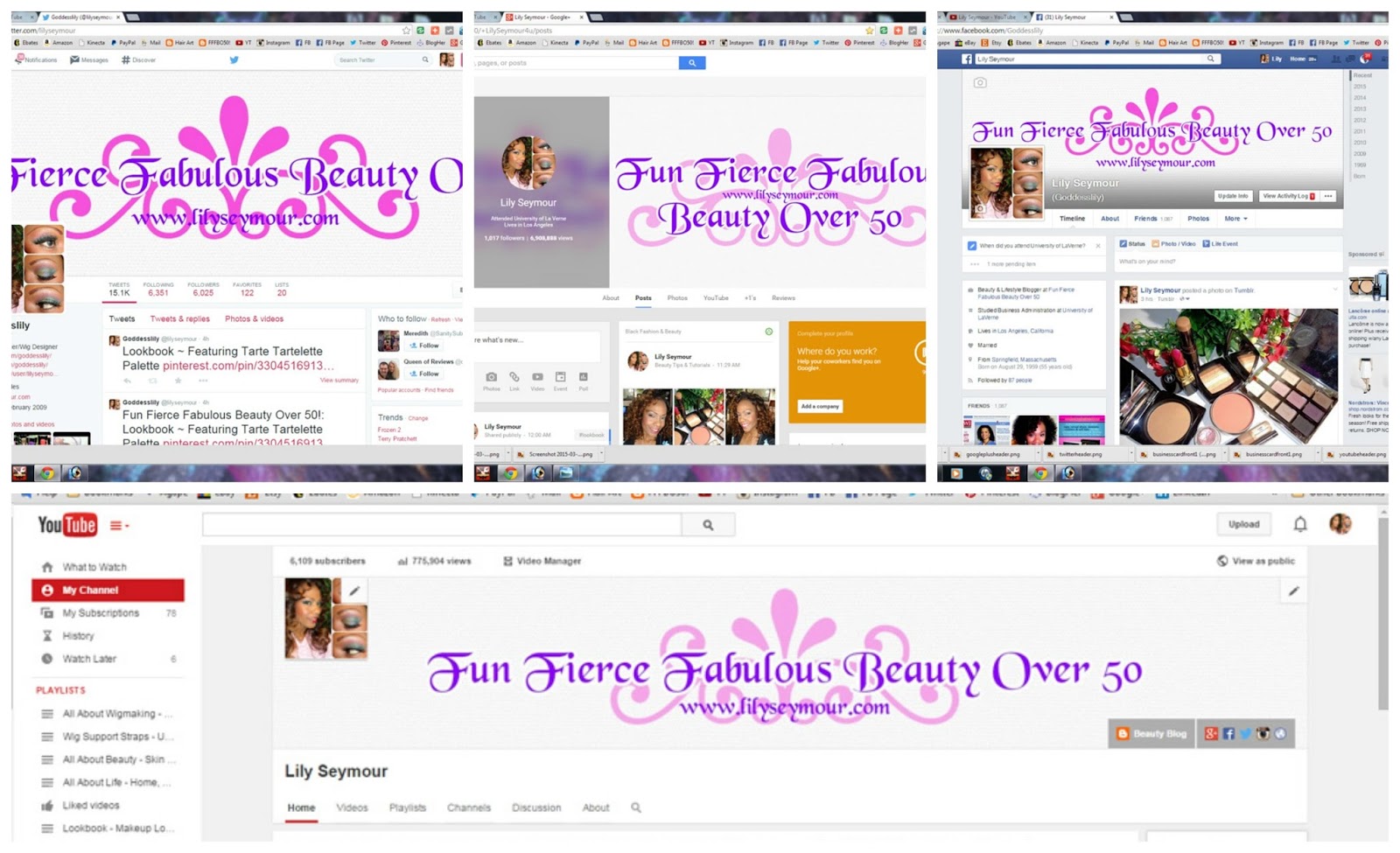1400x853 pixels.
Task: Open the YouTube guide menu icon
Action: point(119,526)
